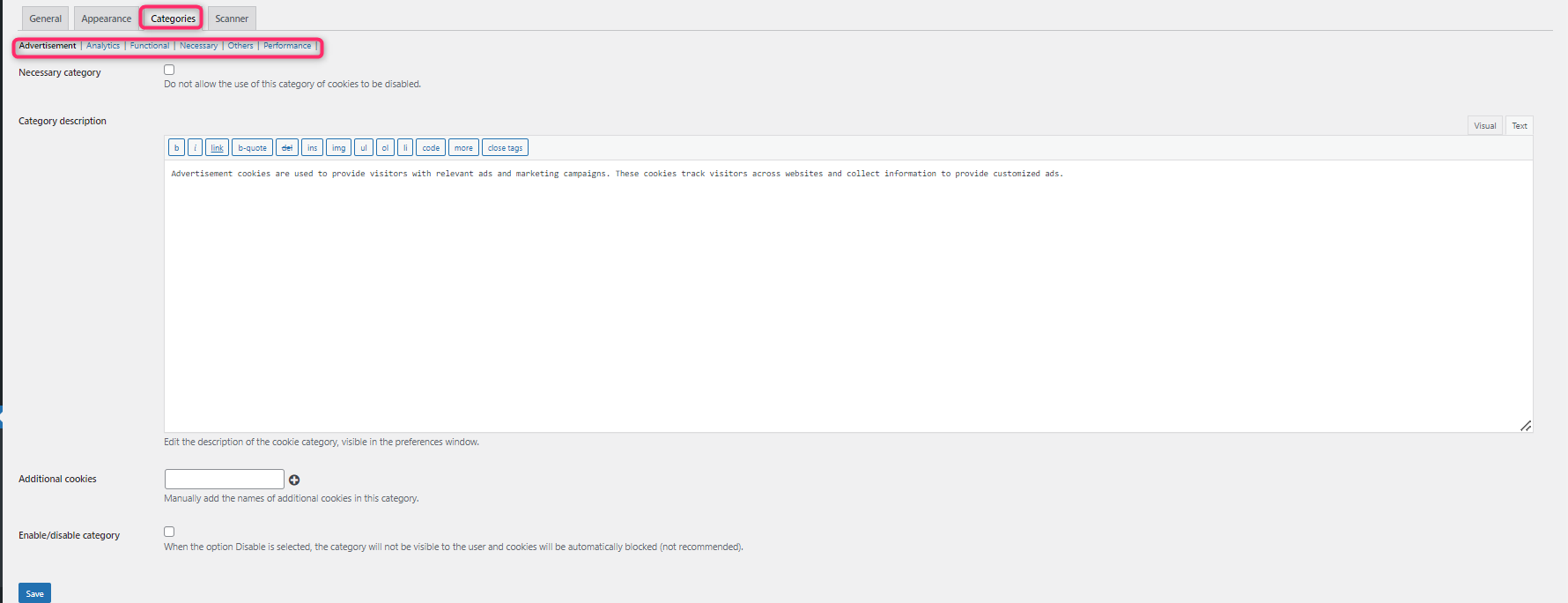
Task: Click the italic 'i' quicktag button
Action: click(195, 148)
